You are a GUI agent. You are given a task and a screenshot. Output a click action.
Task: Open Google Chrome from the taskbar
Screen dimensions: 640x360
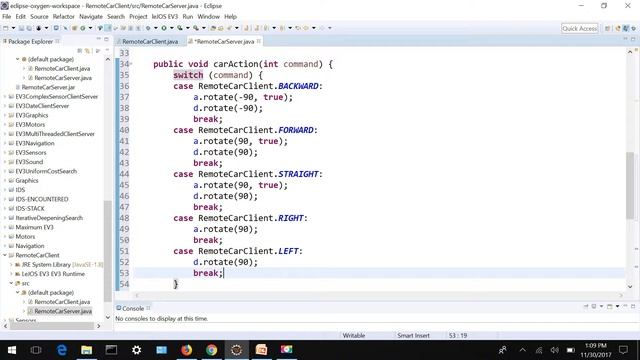coord(211,350)
